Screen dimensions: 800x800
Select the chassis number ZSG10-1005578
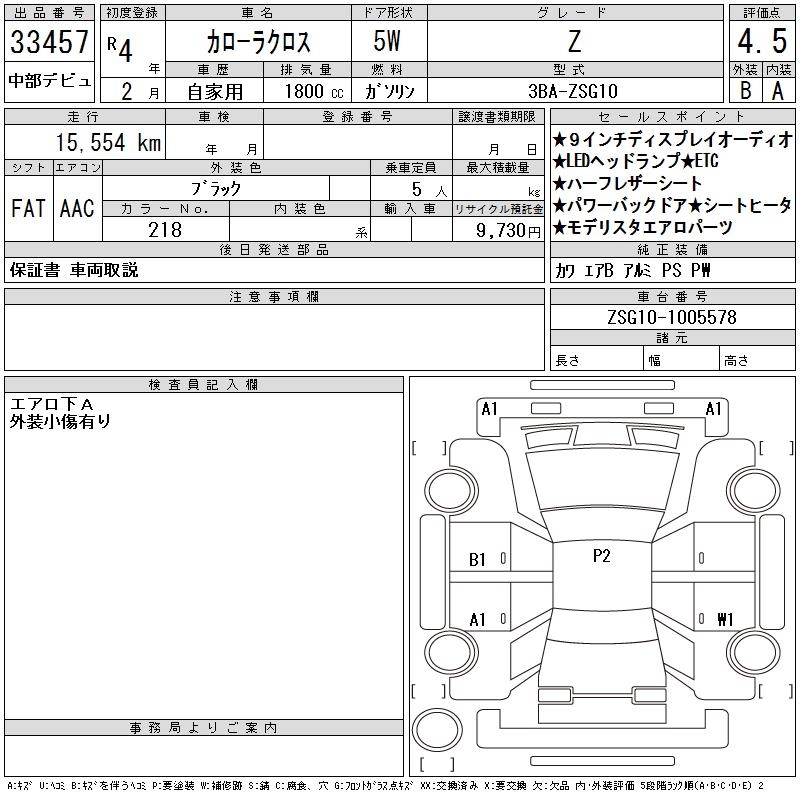point(672,317)
